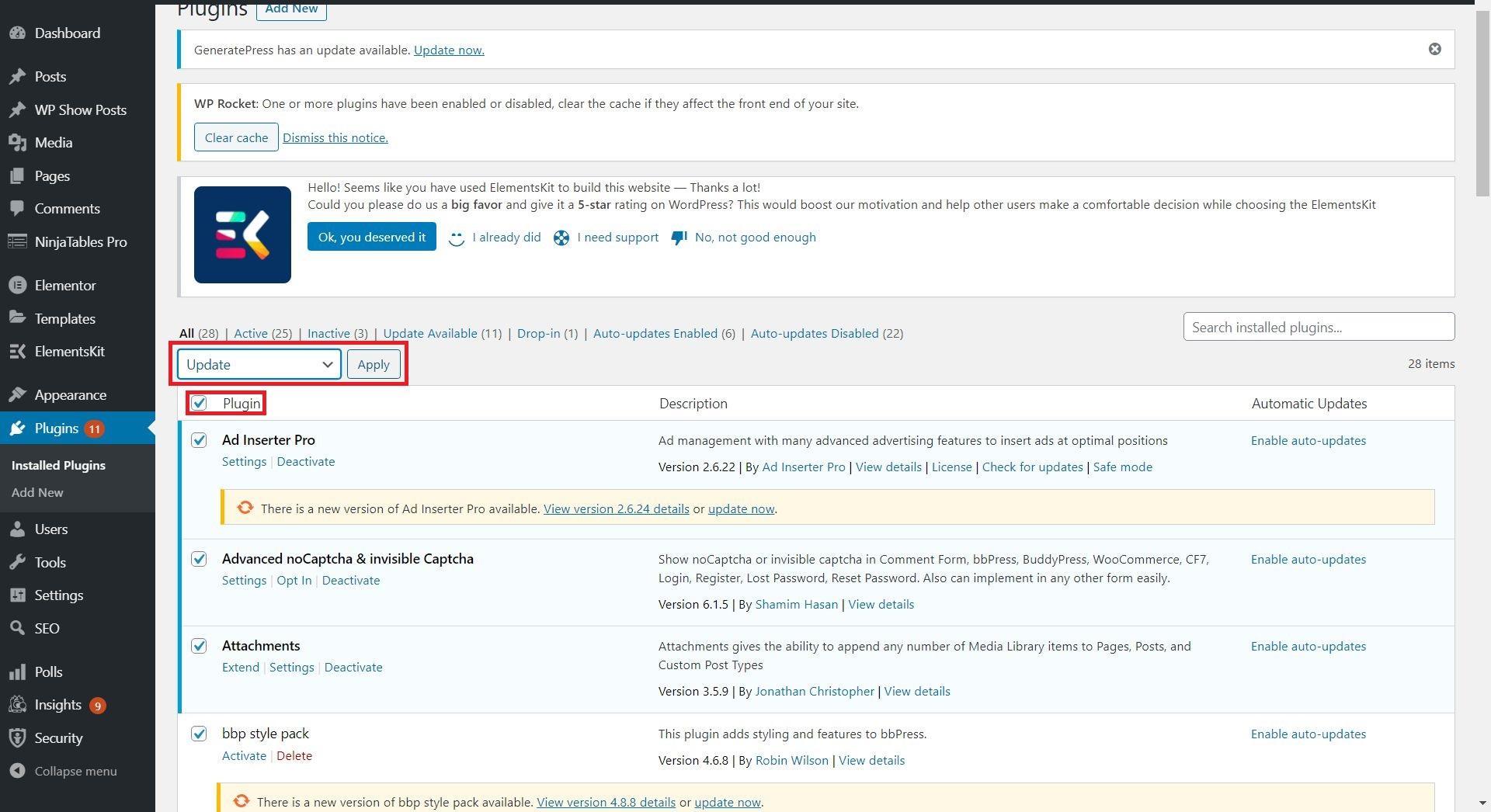Click the Templates folder icon

pyautogui.click(x=17, y=318)
